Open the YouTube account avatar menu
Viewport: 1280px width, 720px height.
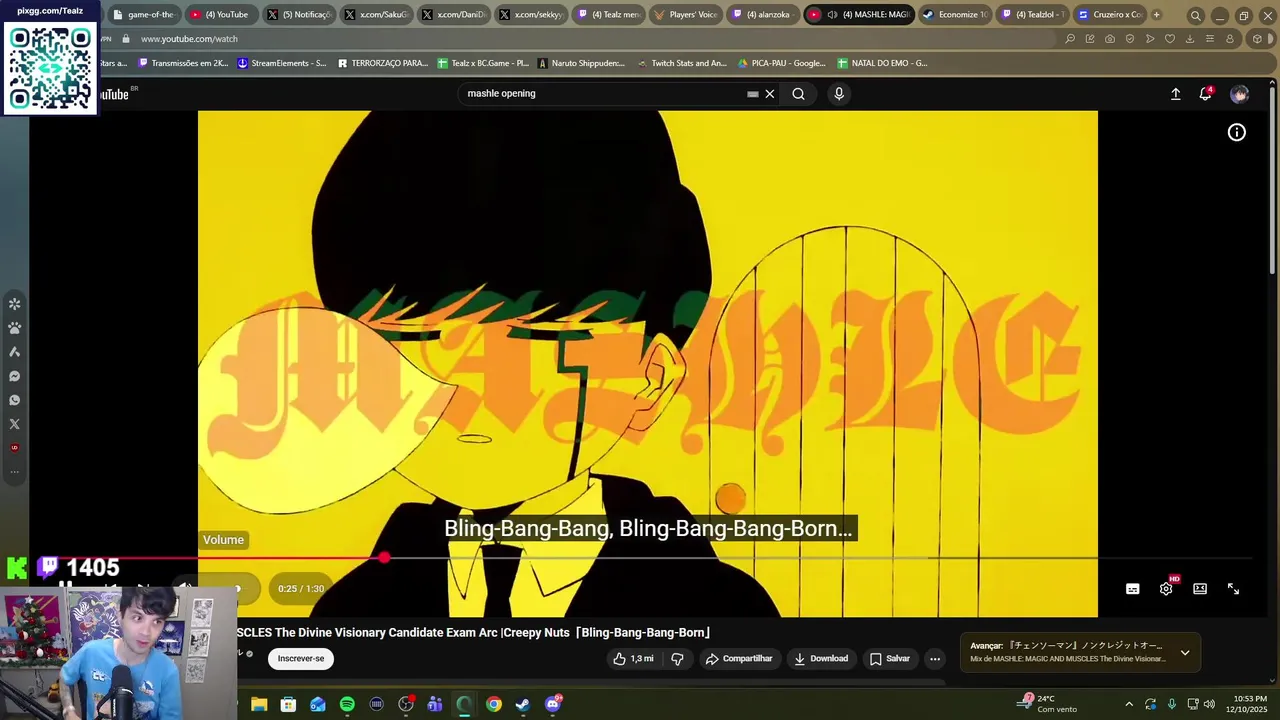click(x=1240, y=94)
